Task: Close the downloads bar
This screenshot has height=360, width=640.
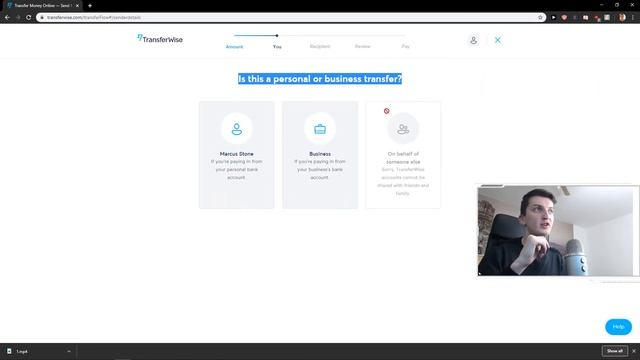Action: coord(634,351)
